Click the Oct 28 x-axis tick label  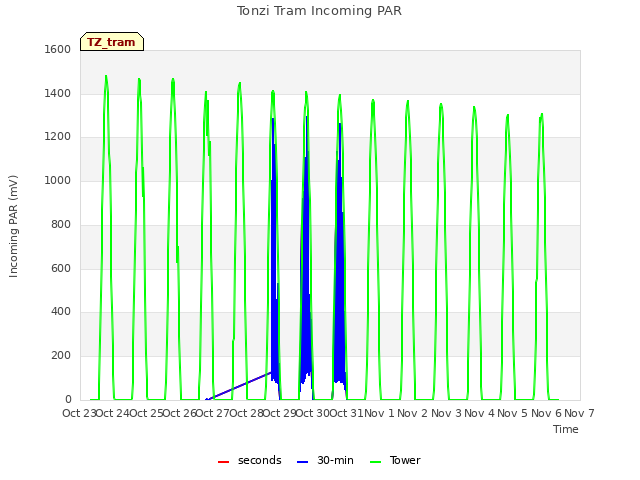pos(247,413)
